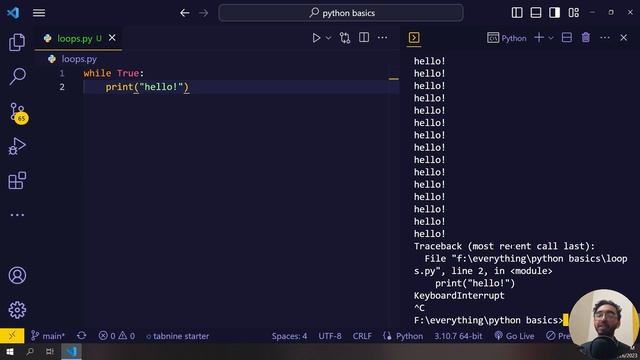Create a new terminal with plus icon
Screen dimensions: 640x360
pyautogui.click(x=539, y=38)
